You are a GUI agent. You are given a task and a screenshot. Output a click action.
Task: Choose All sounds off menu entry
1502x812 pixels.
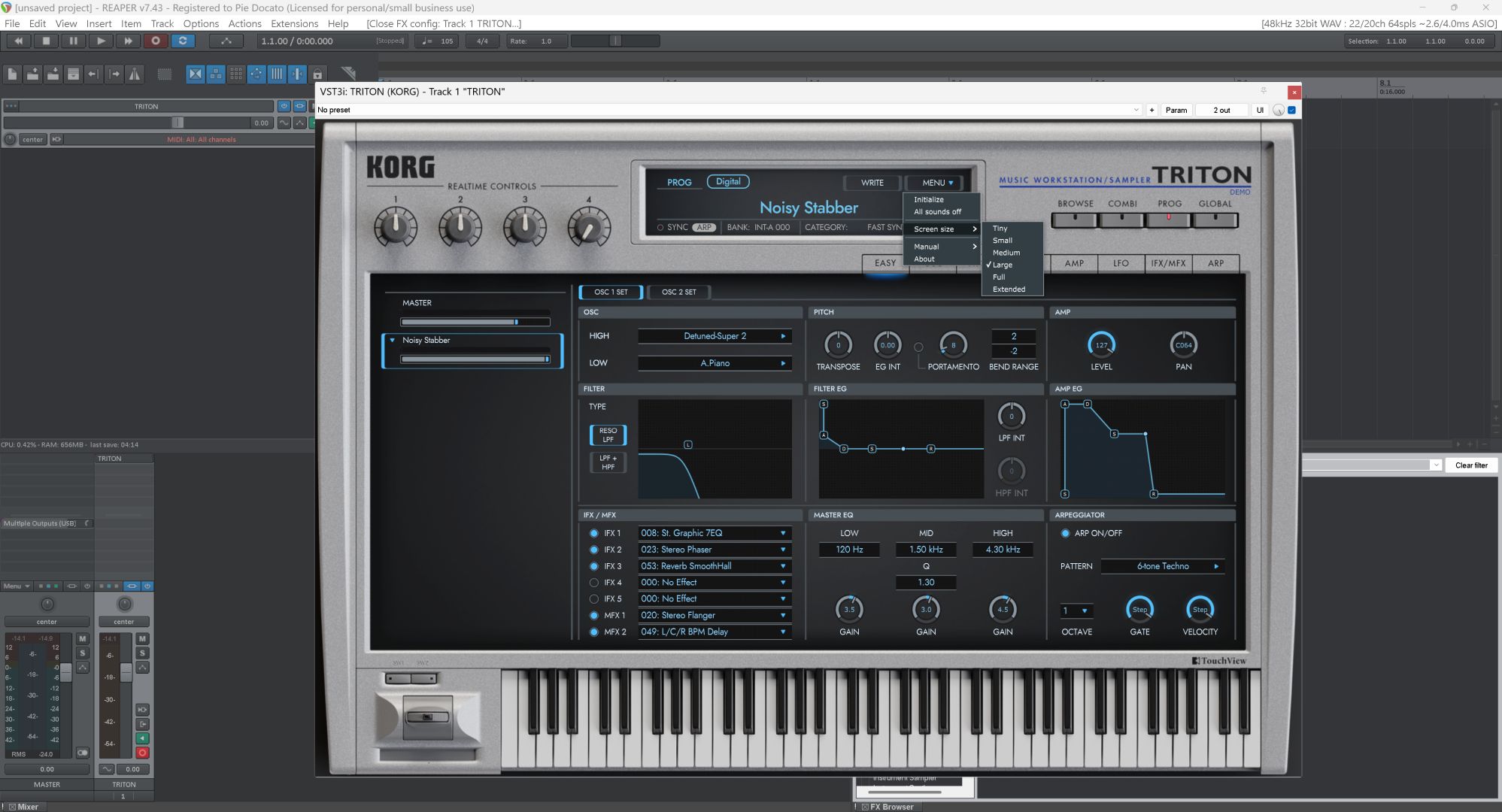tap(937, 212)
